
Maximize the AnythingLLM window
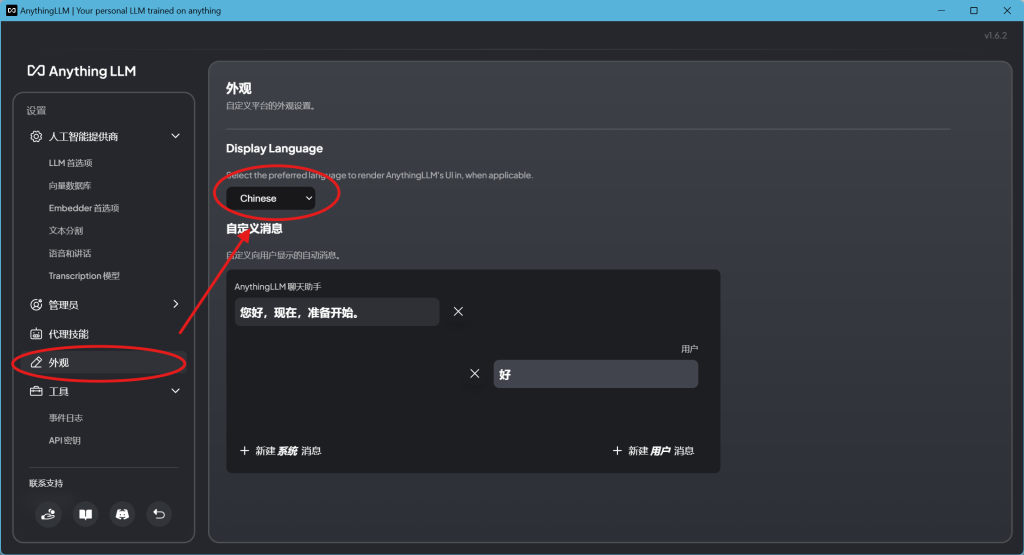click(974, 10)
